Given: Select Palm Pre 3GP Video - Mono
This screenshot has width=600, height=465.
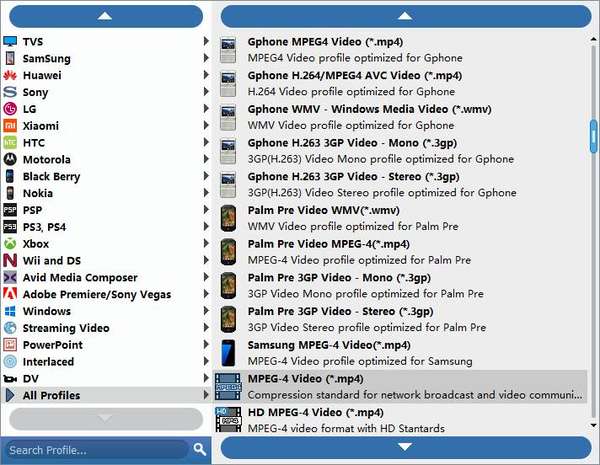Looking at the screenshot, I should click(x=400, y=286).
